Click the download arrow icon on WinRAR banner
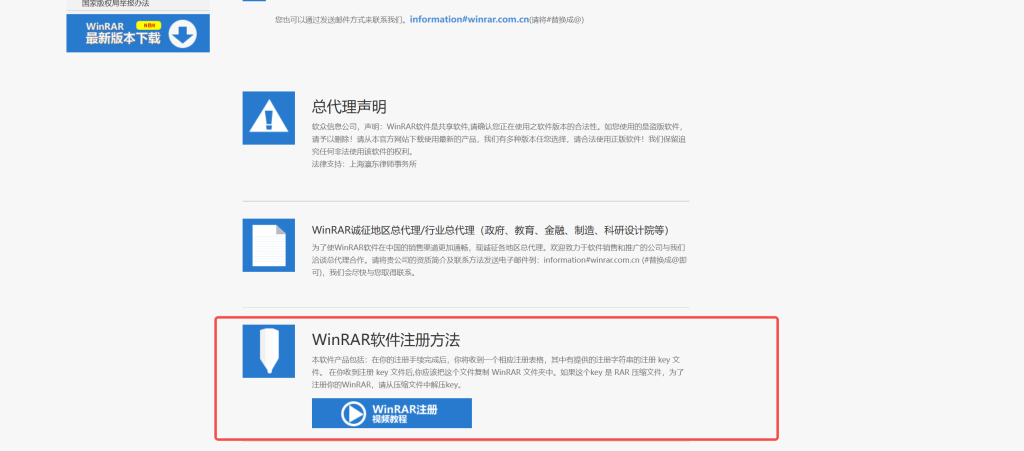 182,34
